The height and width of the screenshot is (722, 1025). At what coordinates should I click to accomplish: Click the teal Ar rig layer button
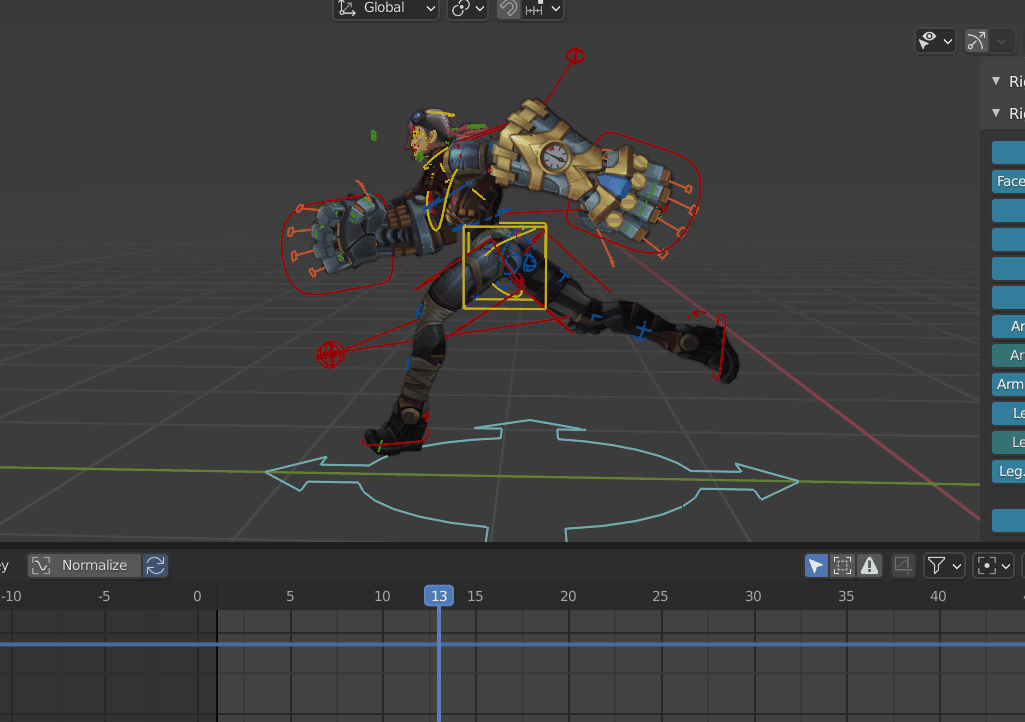1009,355
